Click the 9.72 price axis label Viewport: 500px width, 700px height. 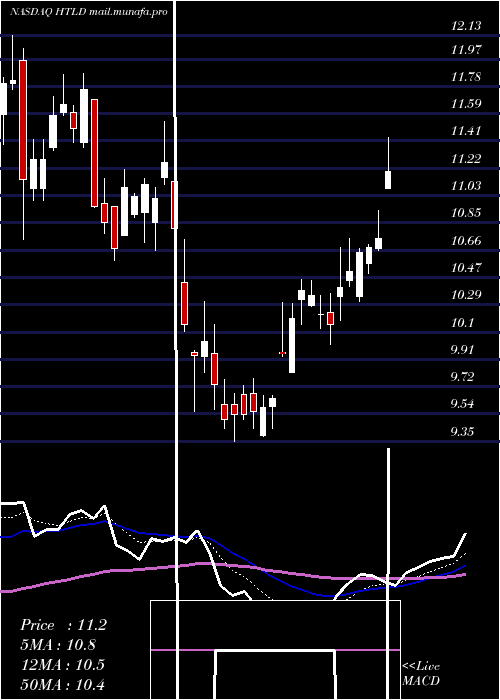coord(463,377)
